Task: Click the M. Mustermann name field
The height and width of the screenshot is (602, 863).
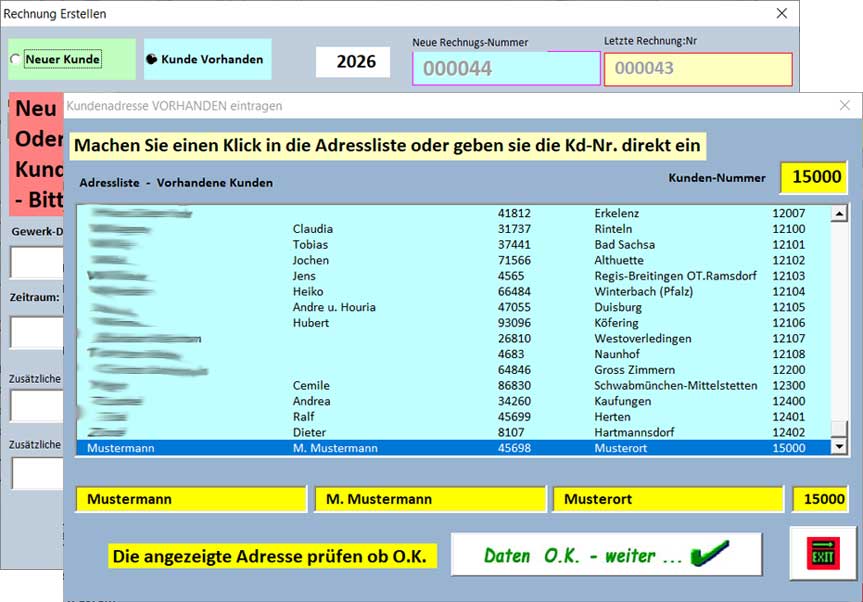Action: [430, 498]
